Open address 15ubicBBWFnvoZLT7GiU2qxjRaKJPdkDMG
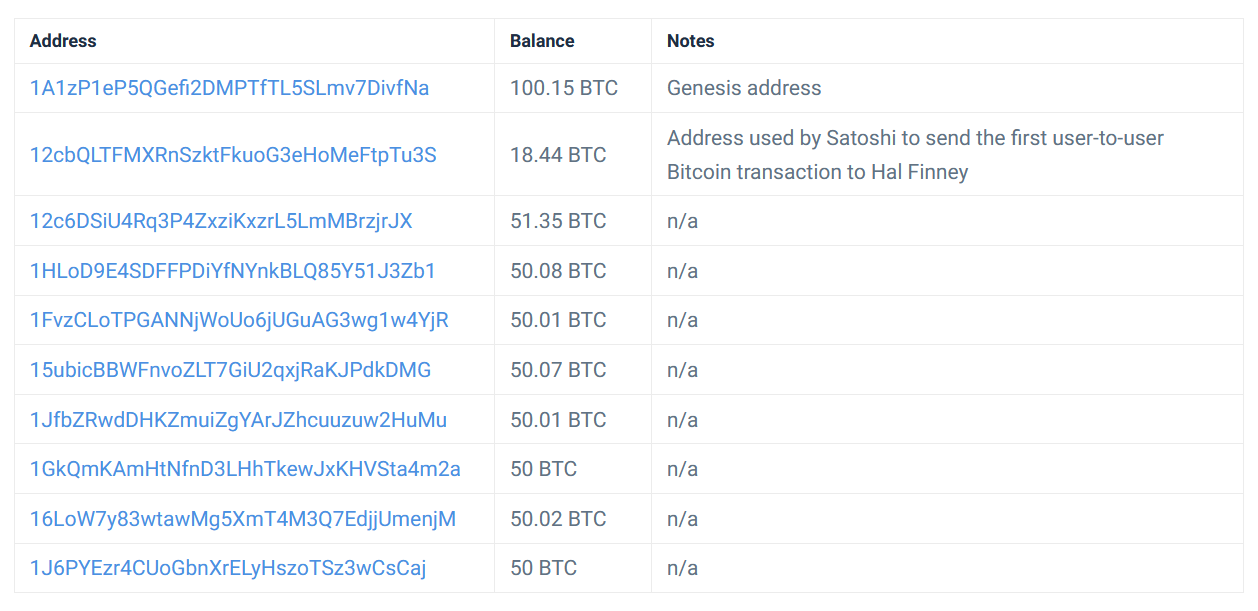The width and height of the screenshot is (1258, 611). 230,370
